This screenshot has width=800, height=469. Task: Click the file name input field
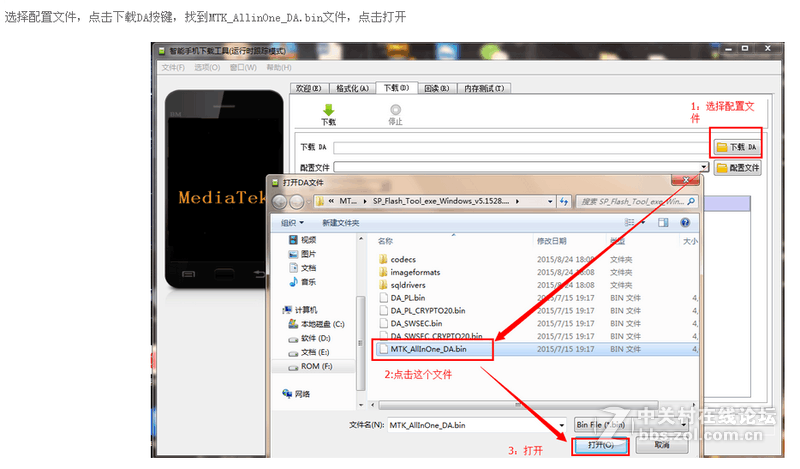(x=472, y=425)
